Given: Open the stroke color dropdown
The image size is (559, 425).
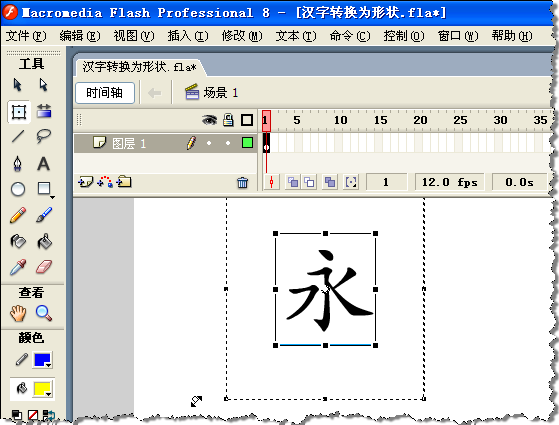Looking at the screenshot, I should (42, 360).
